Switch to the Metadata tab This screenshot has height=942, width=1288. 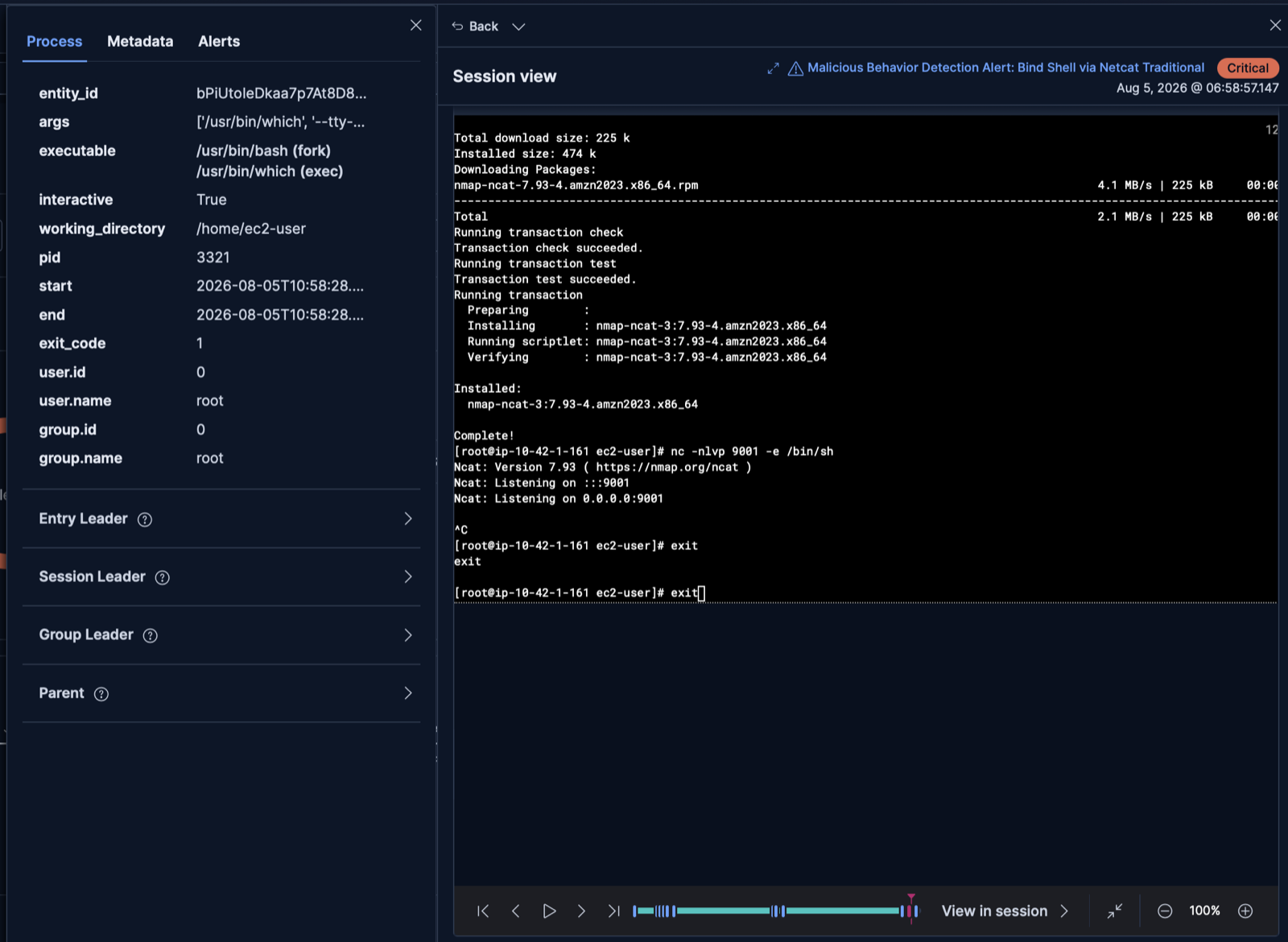coord(140,41)
